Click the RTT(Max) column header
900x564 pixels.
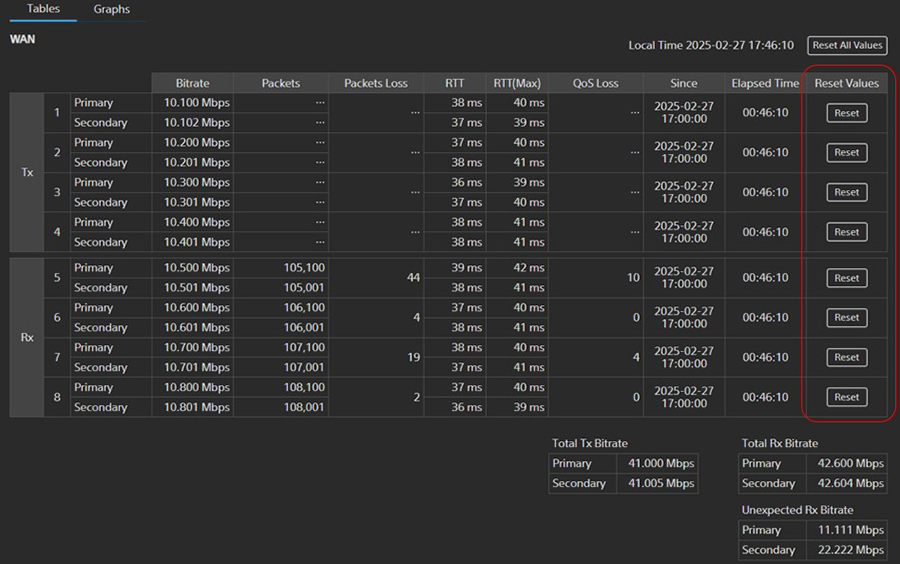(517, 83)
